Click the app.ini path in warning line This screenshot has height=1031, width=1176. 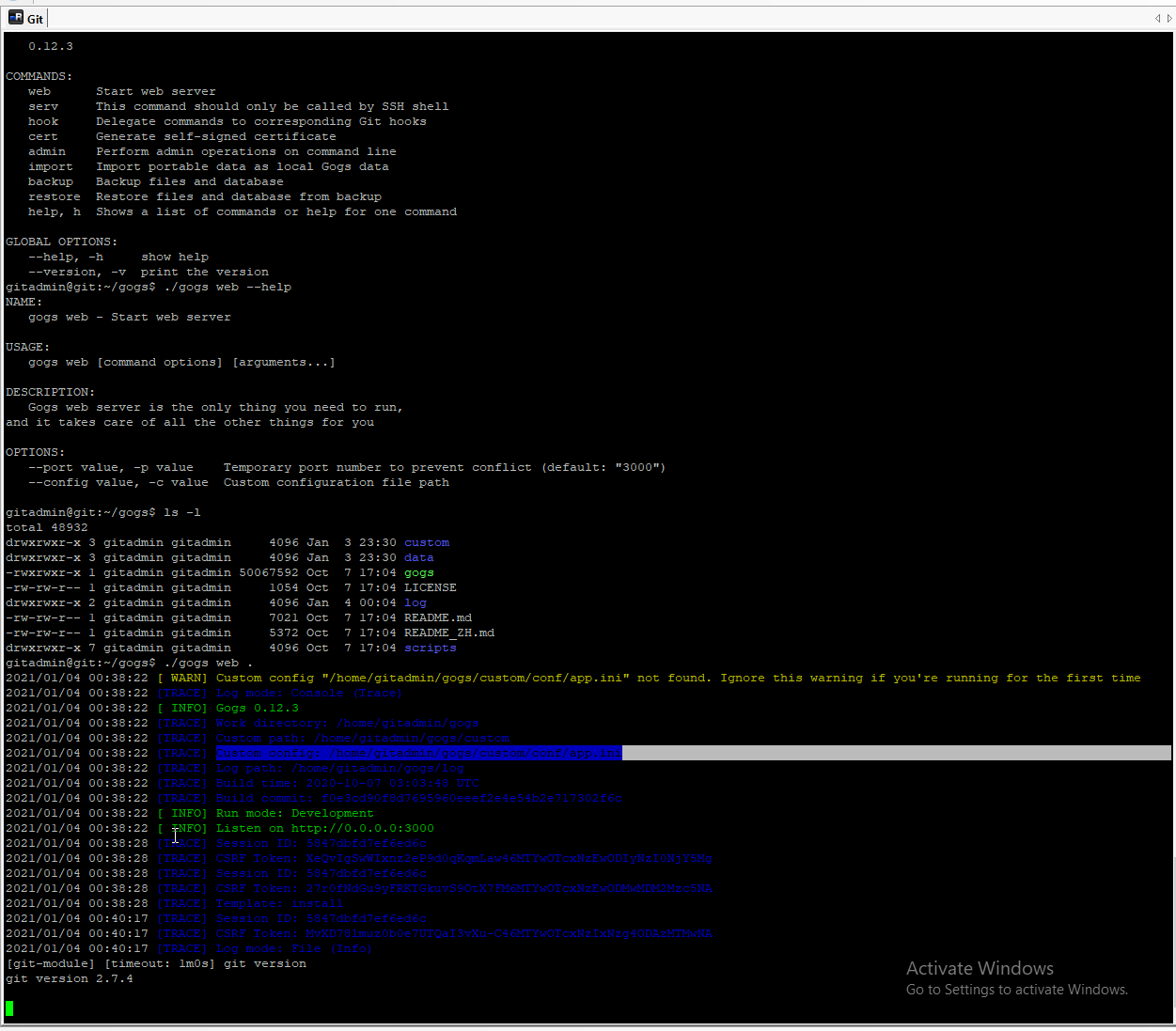point(476,678)
